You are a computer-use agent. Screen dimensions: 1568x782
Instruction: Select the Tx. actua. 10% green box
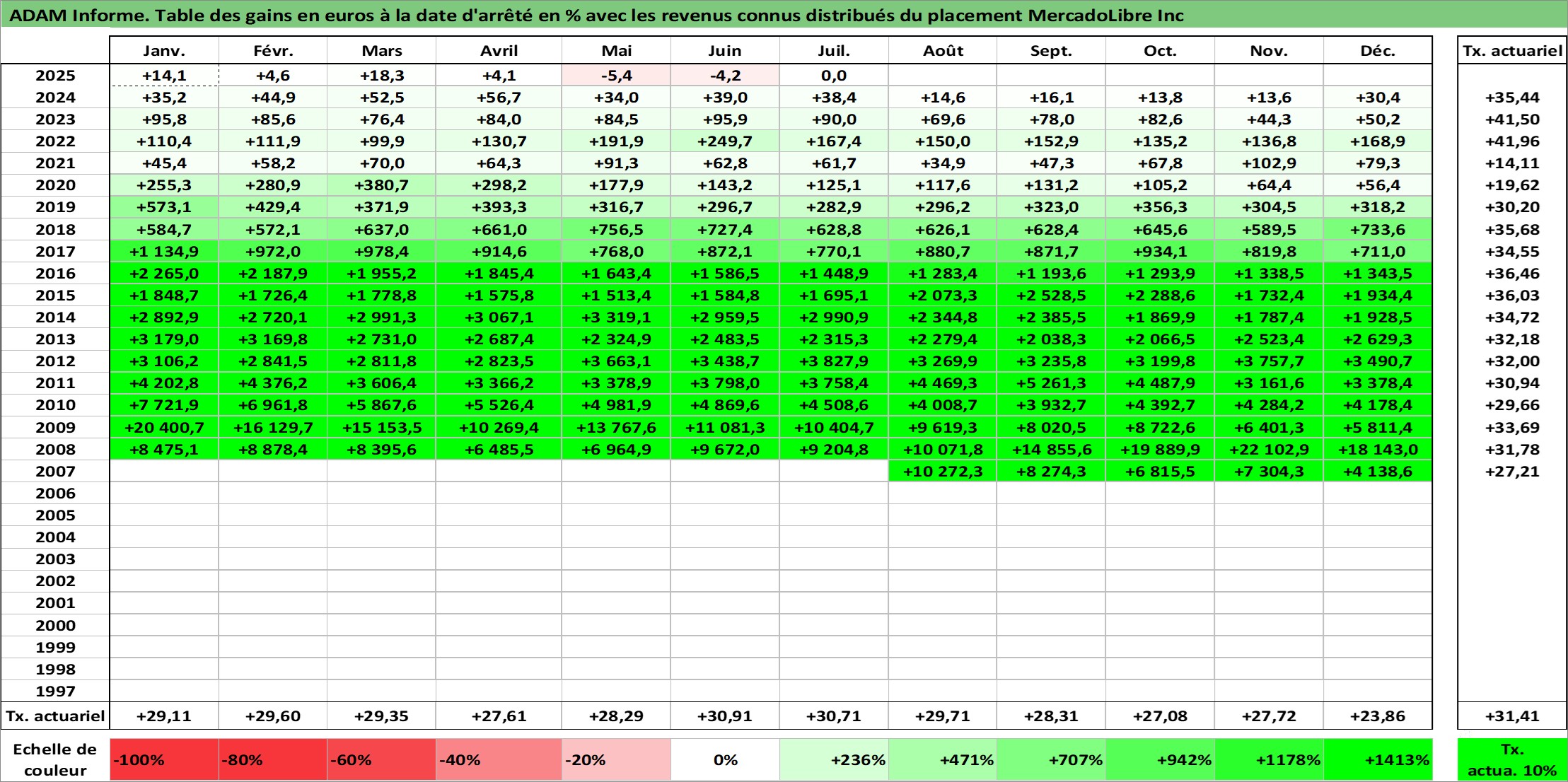(1512, 760)
